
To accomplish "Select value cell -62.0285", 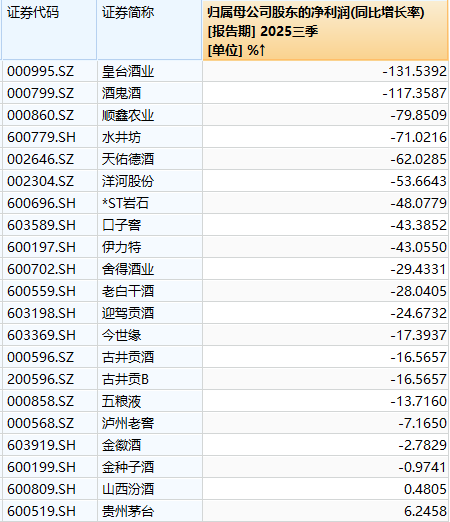I will [x=325, y=159].
